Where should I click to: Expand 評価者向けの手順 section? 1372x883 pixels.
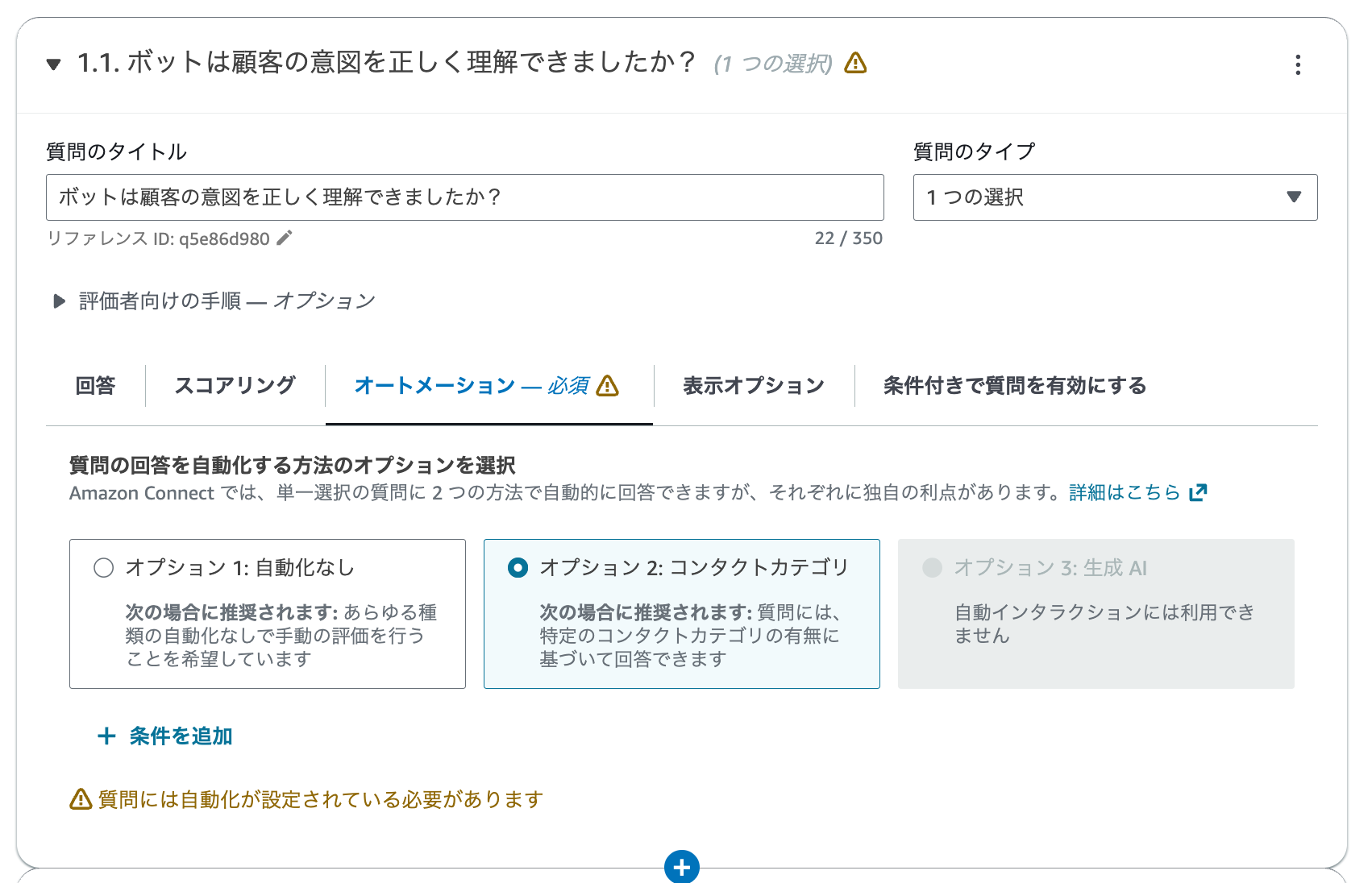click(x=60, y=301)
